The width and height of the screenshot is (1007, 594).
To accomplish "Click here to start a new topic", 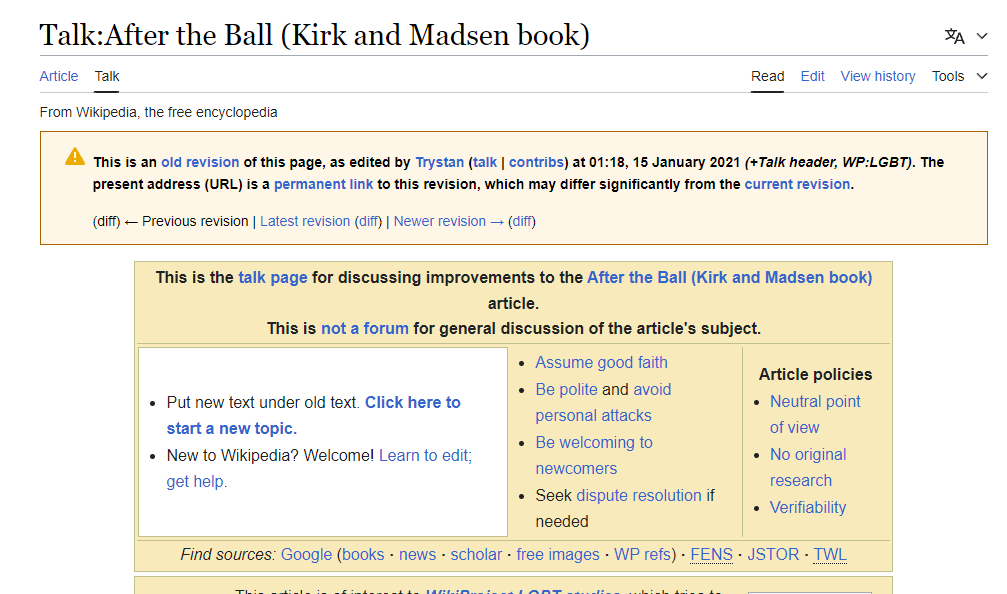I will (313, 415).
